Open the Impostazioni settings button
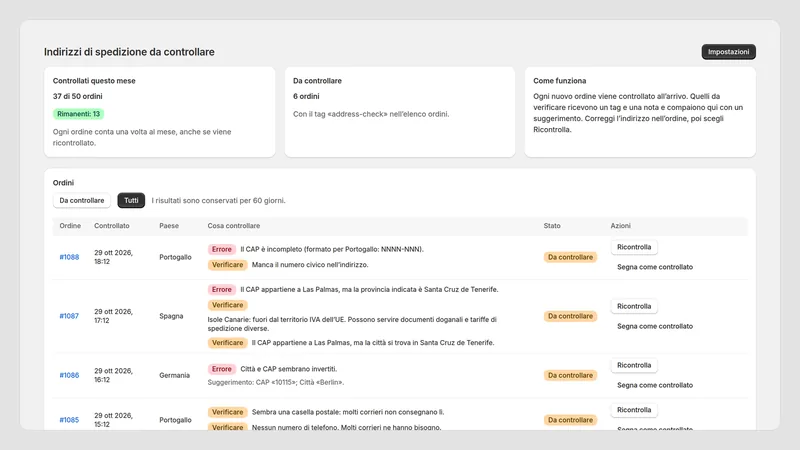Viewport: 800px width, 450px height. (x=728, y=52)
